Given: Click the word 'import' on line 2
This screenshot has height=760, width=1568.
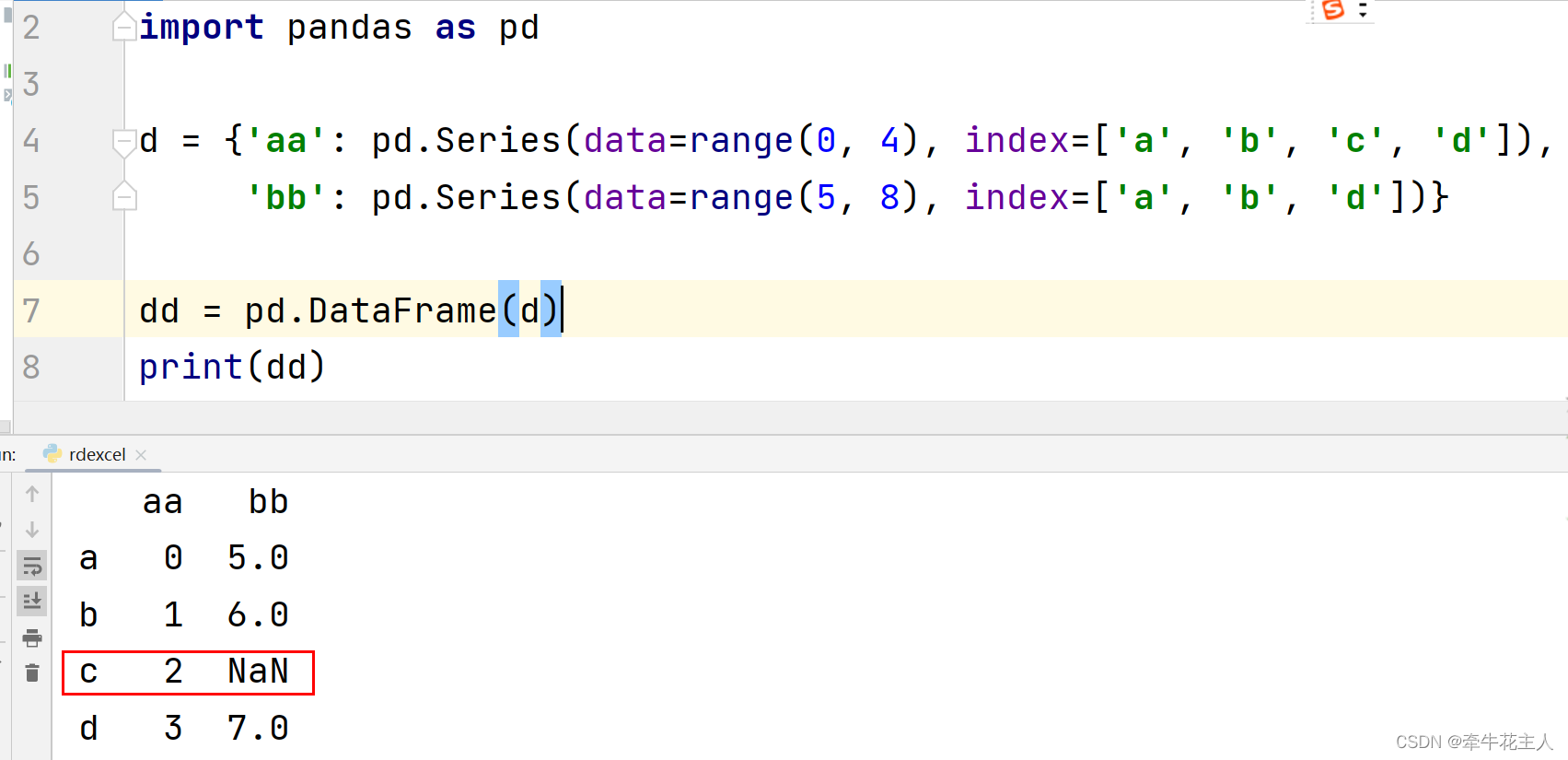Looking at the screenshot, I should coord(202,28).
